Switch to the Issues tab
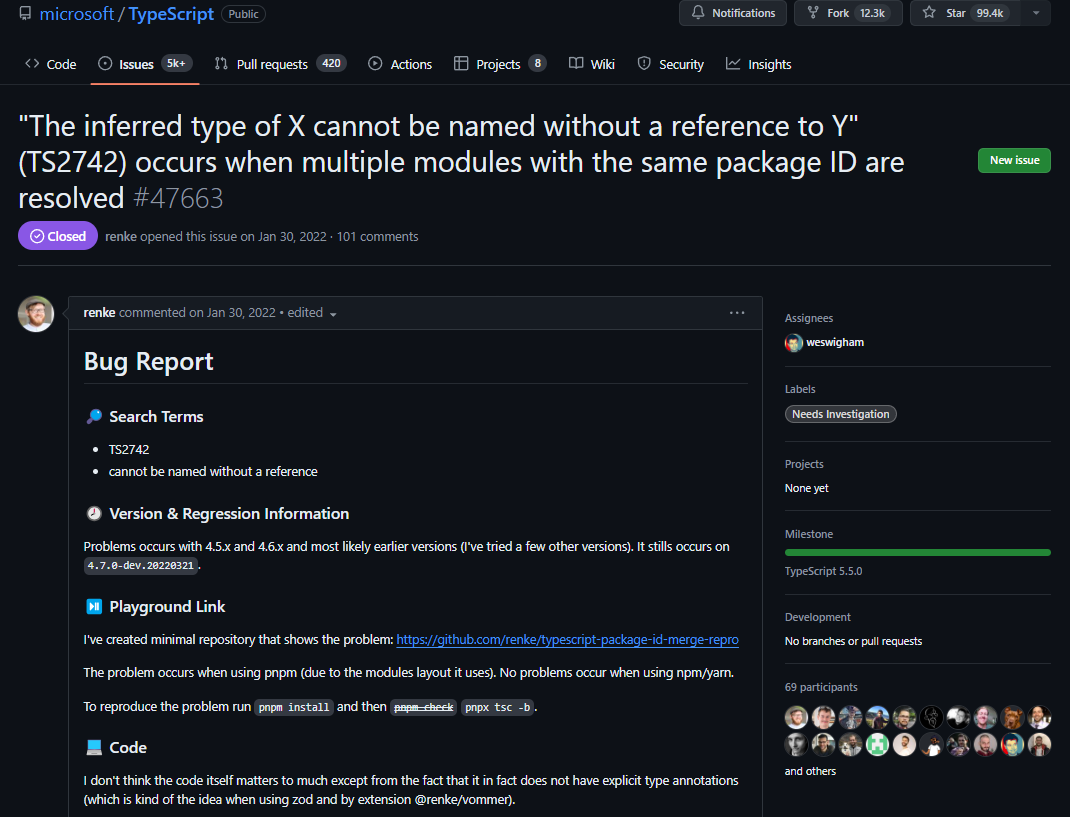This screenshot has width=1070, height=817. point(145,64)
